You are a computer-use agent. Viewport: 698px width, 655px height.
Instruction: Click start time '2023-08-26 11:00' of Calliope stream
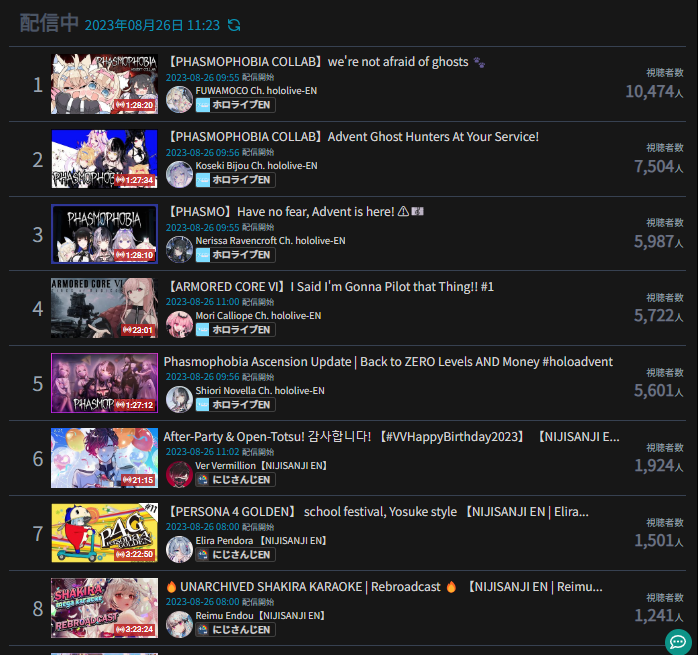pyautogui.click(x=203, y=302)
